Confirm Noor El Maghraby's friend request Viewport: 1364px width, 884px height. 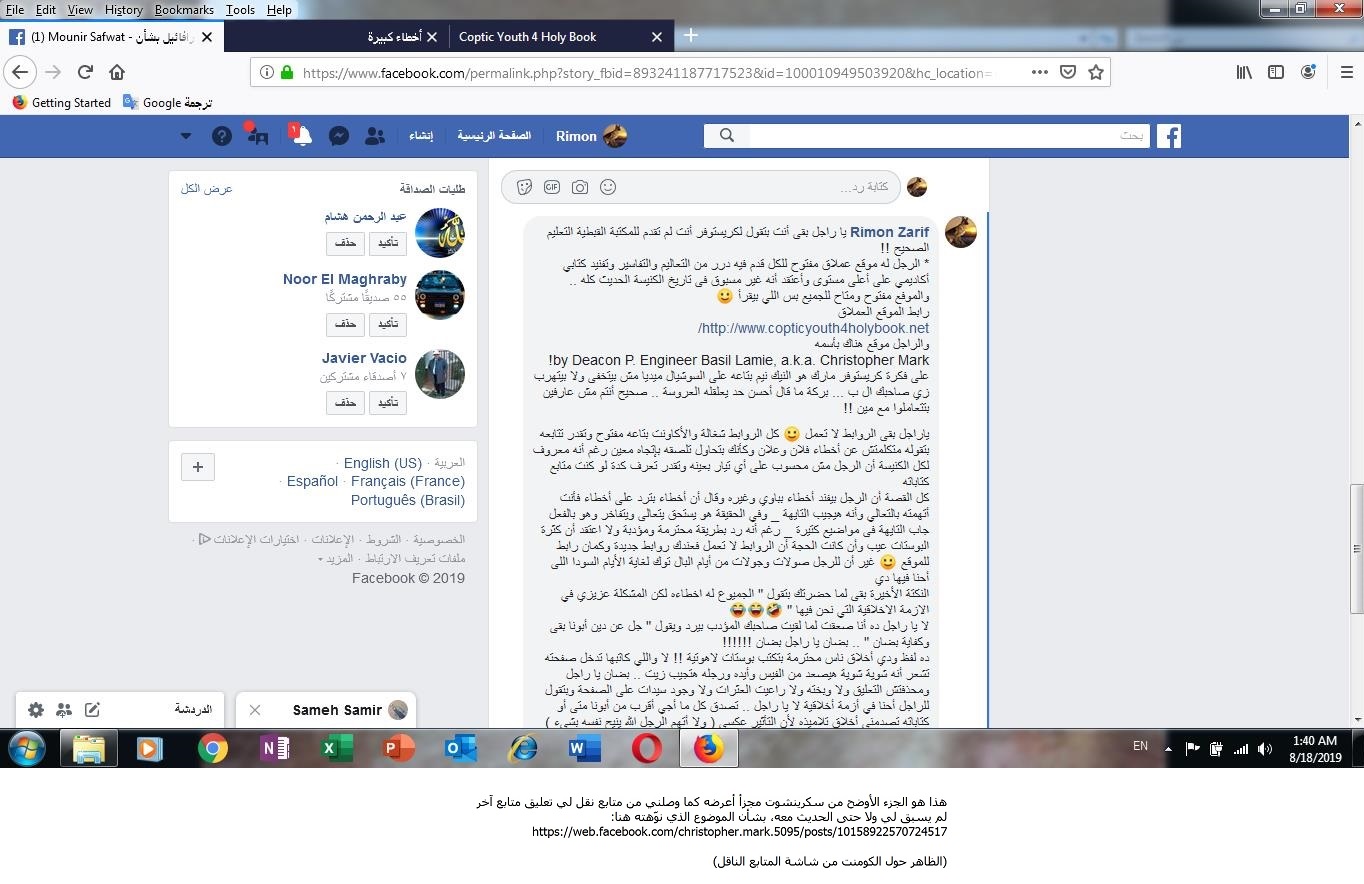(x=387, y=325)
